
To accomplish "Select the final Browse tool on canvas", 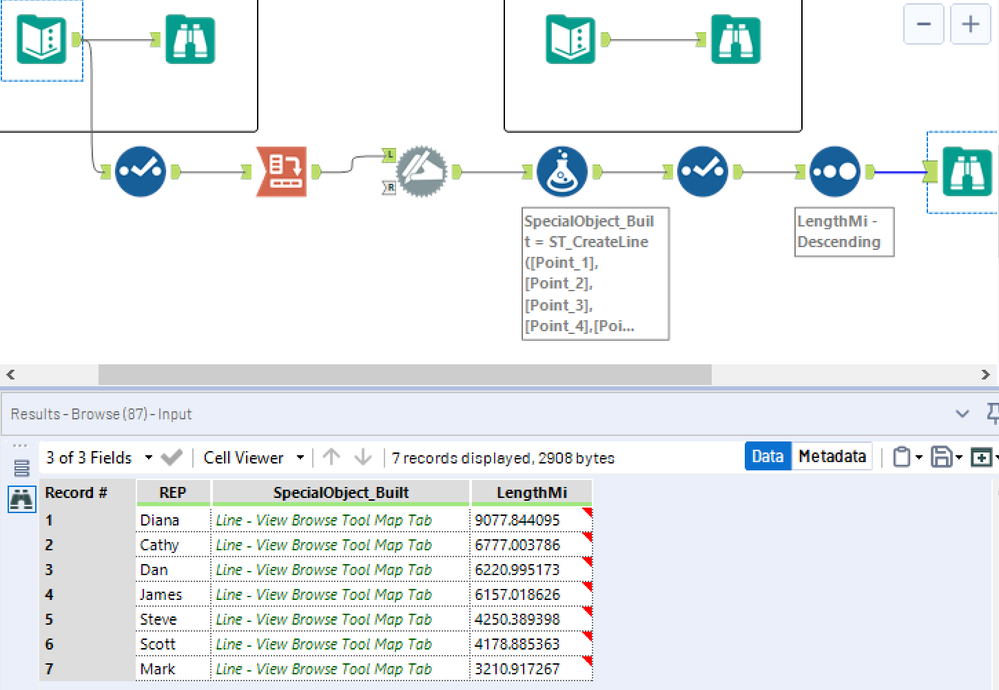I will coord(967,171).
